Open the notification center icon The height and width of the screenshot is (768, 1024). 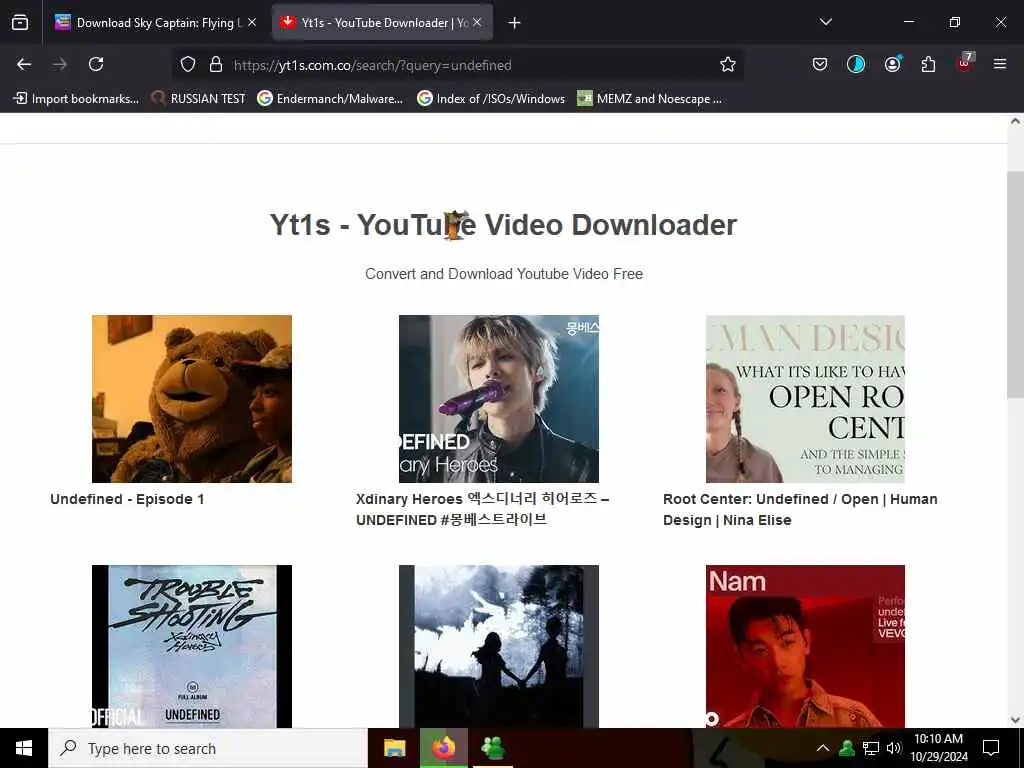click(991, 748)
